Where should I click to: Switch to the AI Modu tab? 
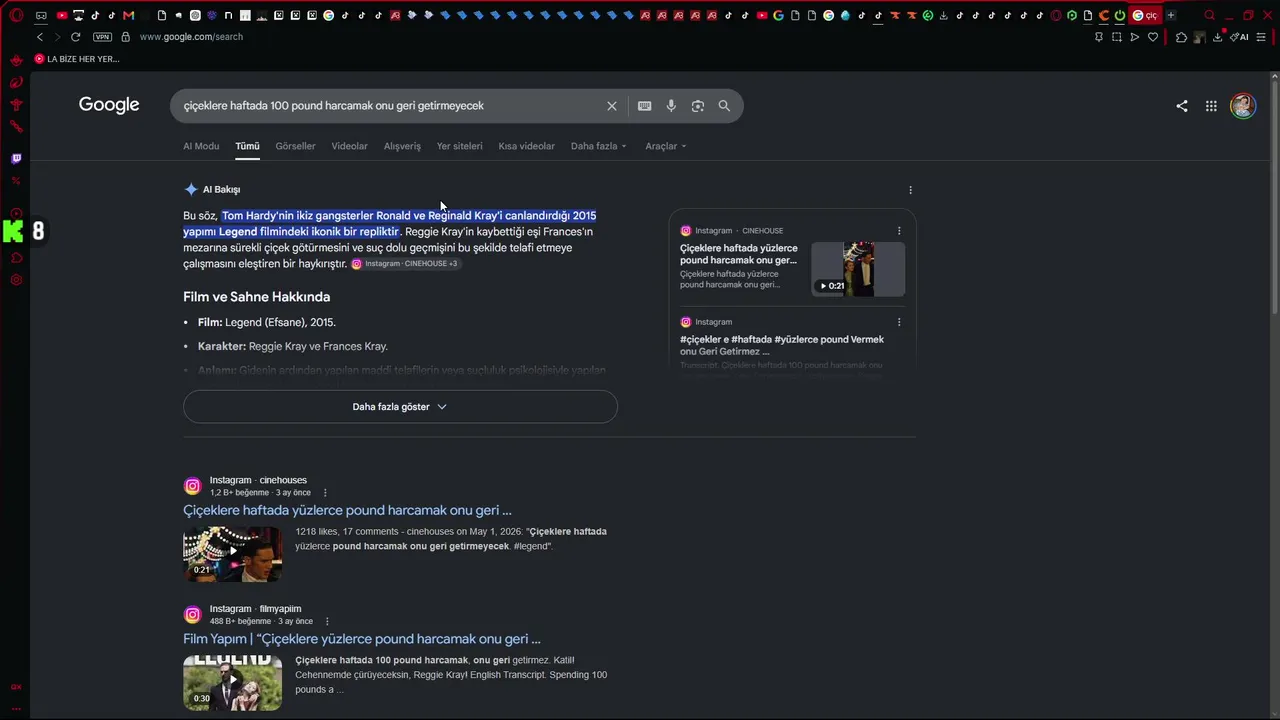201,146
